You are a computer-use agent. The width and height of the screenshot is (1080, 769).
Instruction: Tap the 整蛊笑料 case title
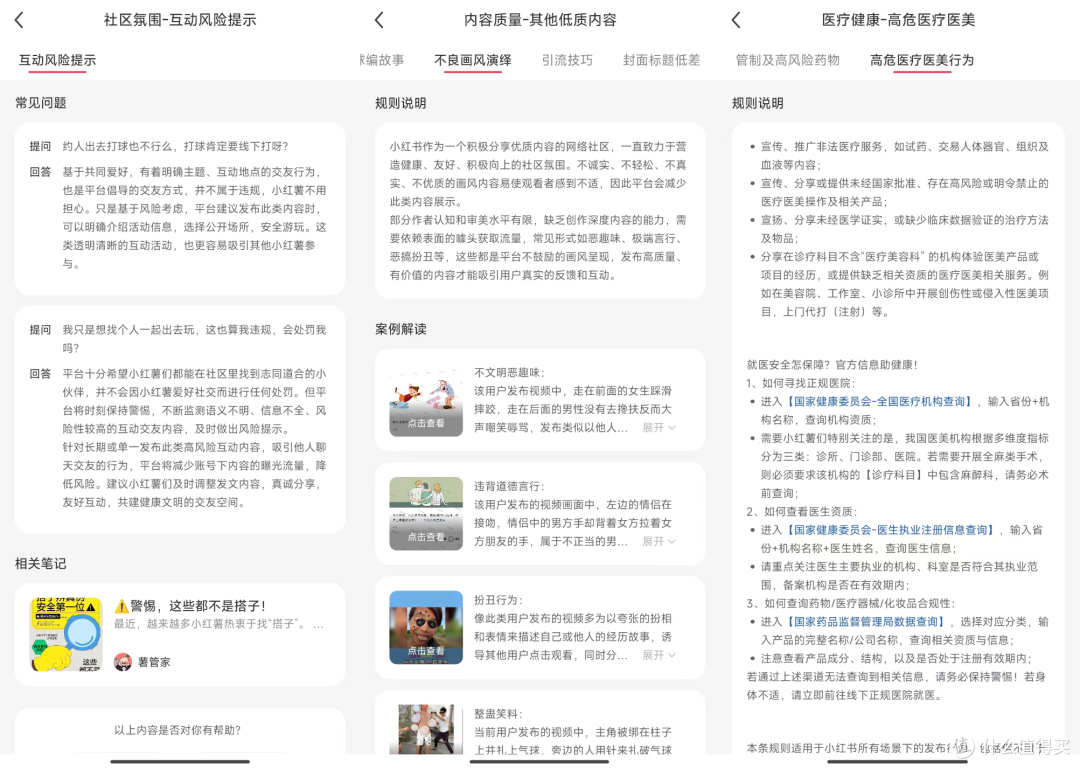coord(498,714)
